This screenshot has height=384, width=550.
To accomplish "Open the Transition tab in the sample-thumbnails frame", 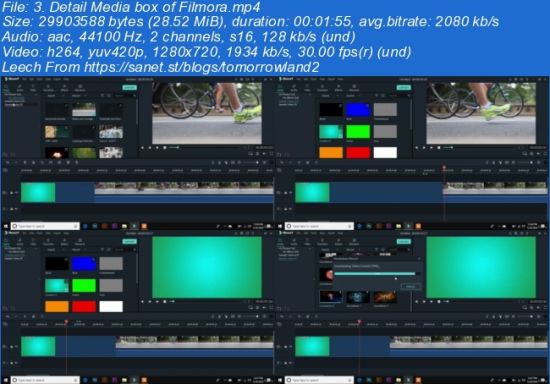I will [x=48, y=88].
